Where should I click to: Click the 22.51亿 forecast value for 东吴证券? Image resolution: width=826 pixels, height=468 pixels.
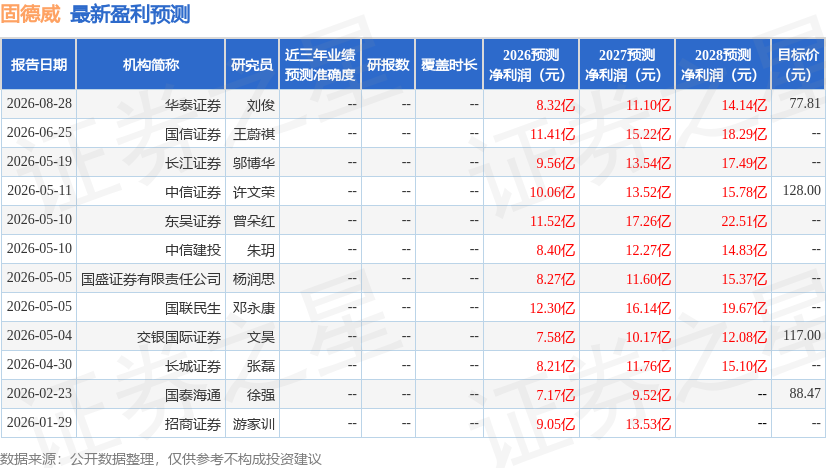coord(744,221)
